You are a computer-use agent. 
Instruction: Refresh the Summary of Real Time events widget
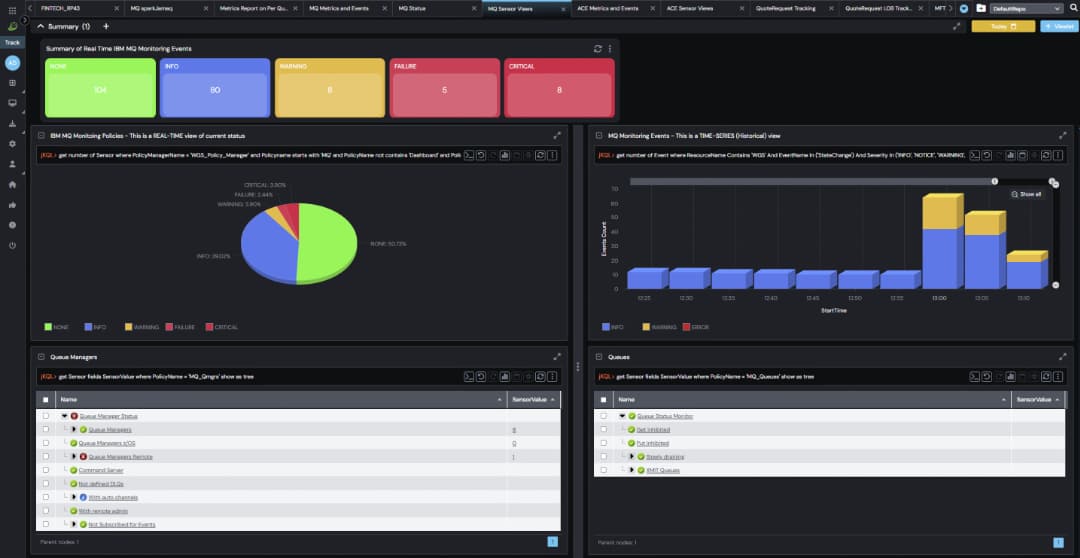click(598, 49)
